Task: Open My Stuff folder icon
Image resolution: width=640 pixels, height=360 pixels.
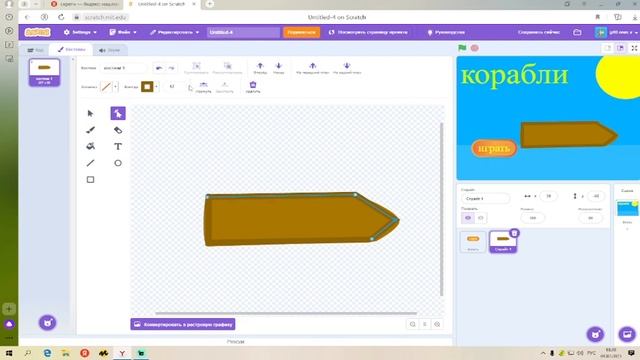Action: pyautogui.click(x=577, y=32)
